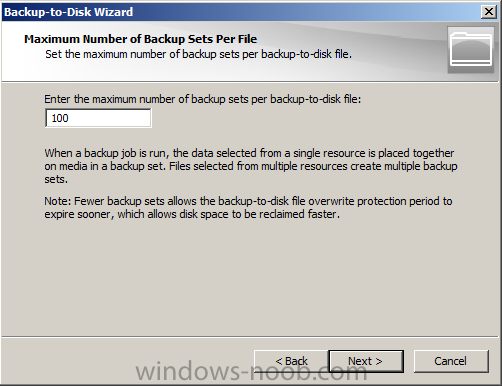The height and width of the screenshot is (386, 502).
Task: Click the horizontal separator line above the buttons
Action: [251, 337]
